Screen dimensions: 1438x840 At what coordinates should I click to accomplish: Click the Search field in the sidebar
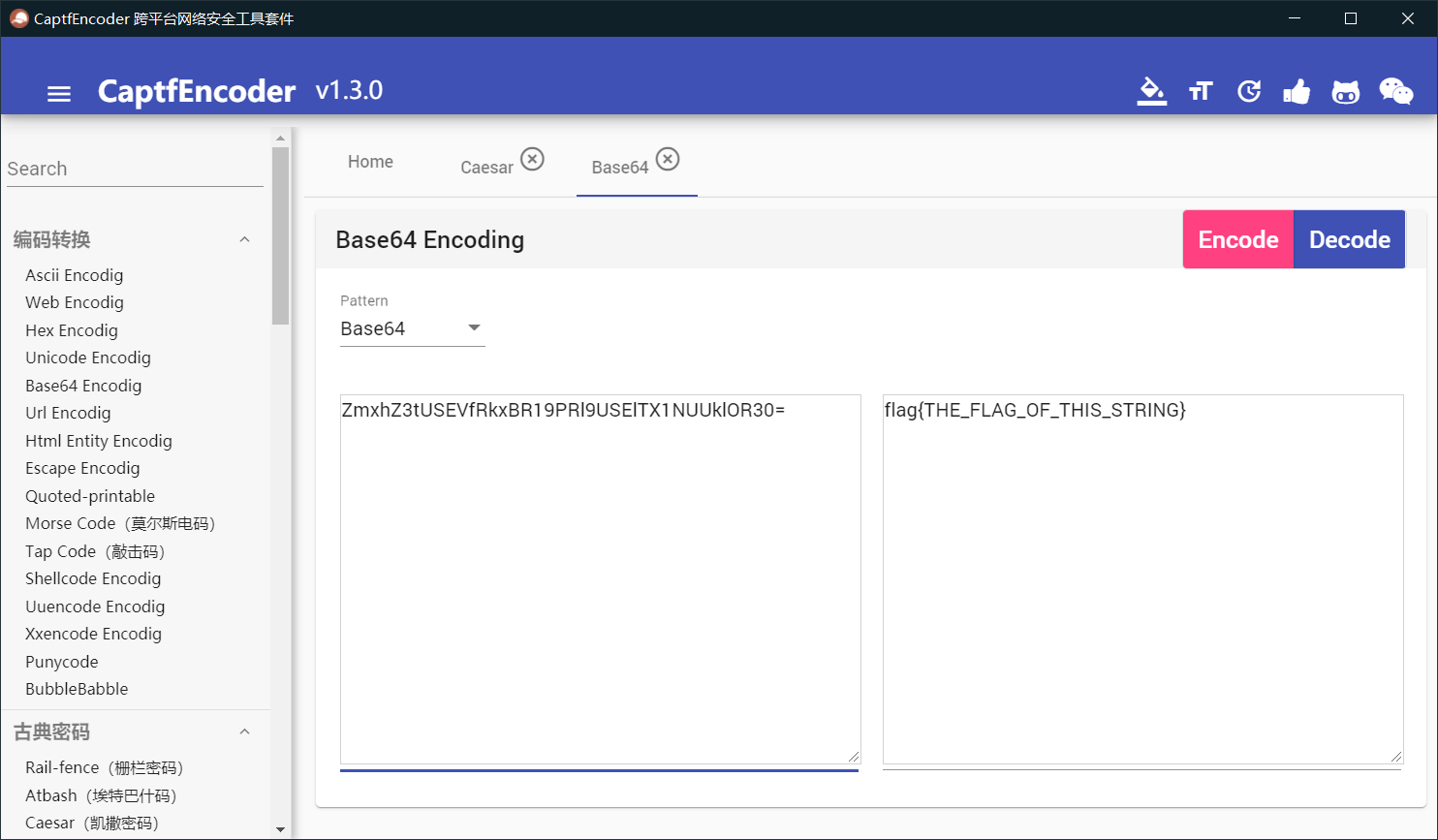coord(135,169)
